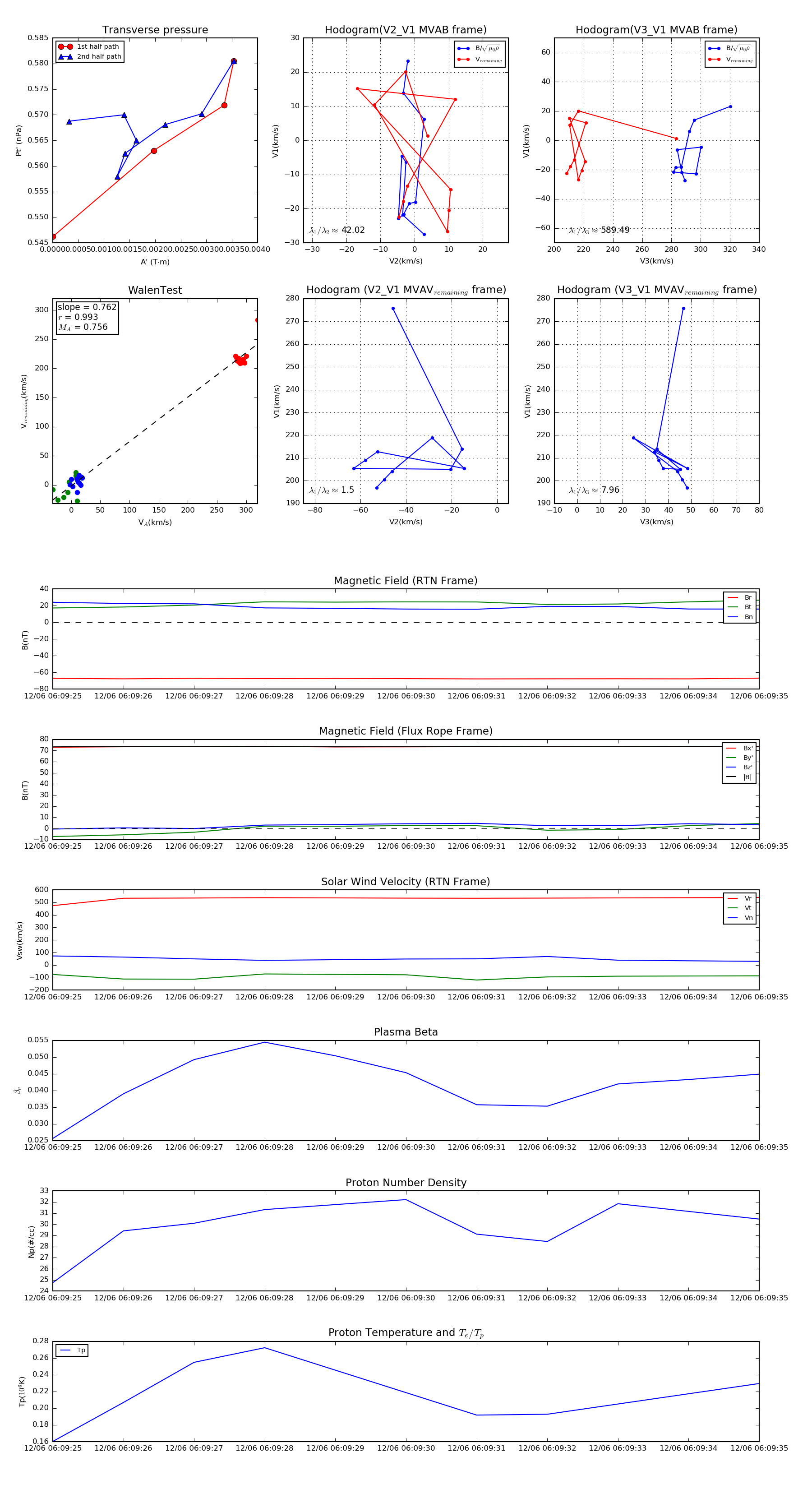Click the 'Magnetic Field (RTN Frame)' title
Image resolution: width=812 pixels, height=1489 pixels.
pyautogui.click(x=406, y=581)
